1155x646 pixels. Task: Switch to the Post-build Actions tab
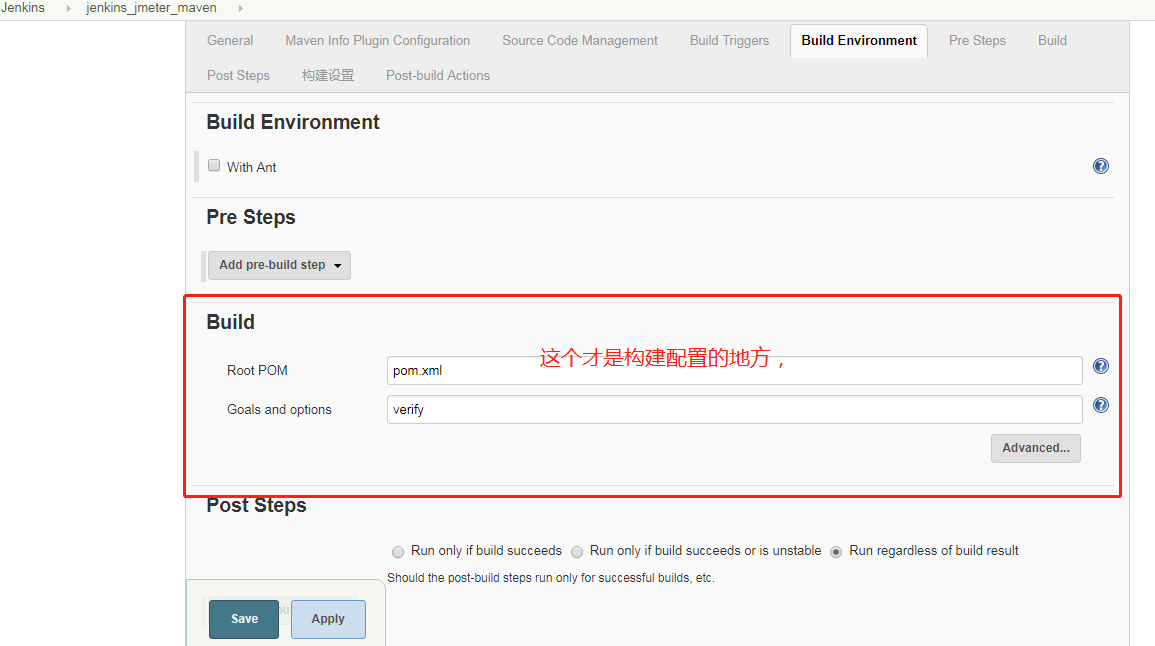437,75
